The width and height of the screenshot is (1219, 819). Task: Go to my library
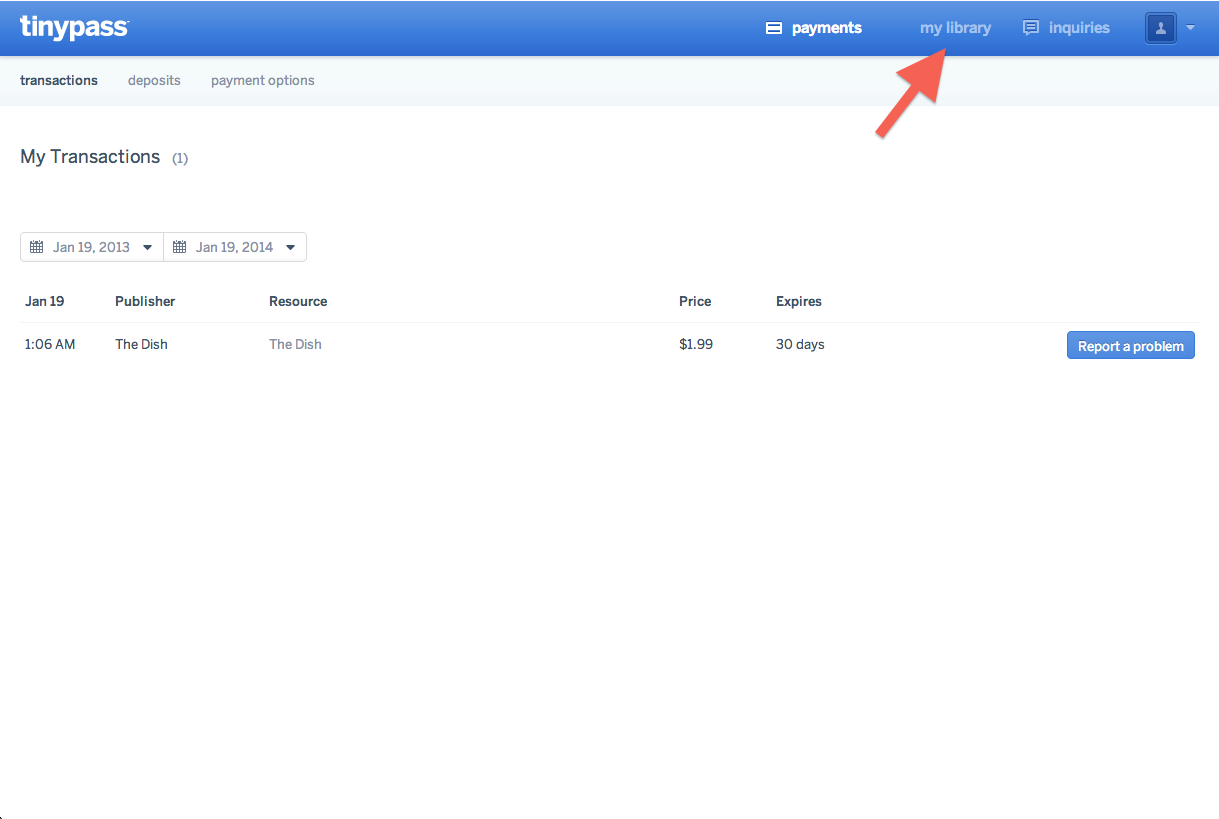coord(955,28)
